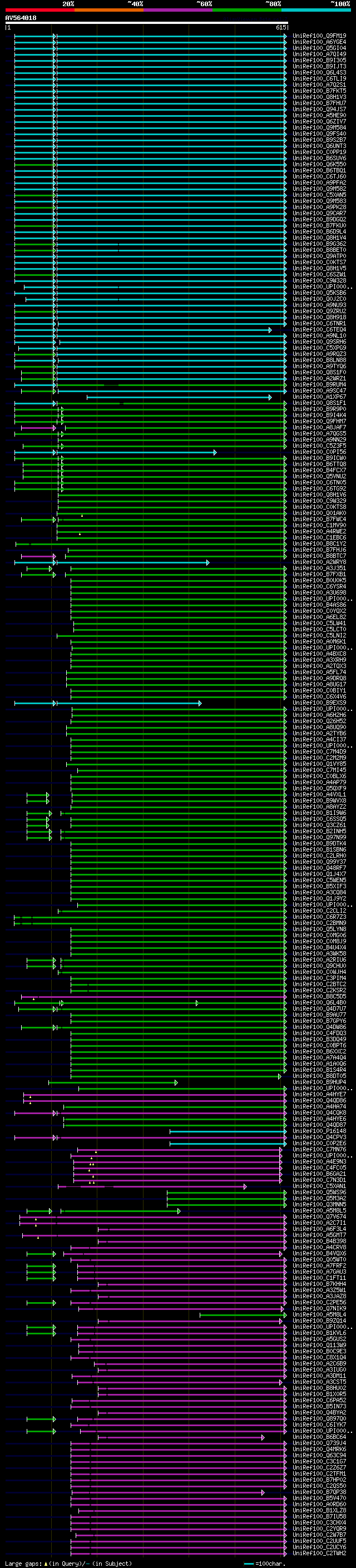The height and width of the screenshot is (1568, 356).
Task: Click the UniRef100_C6SZW1 label
Action: [x=319, y=275]
